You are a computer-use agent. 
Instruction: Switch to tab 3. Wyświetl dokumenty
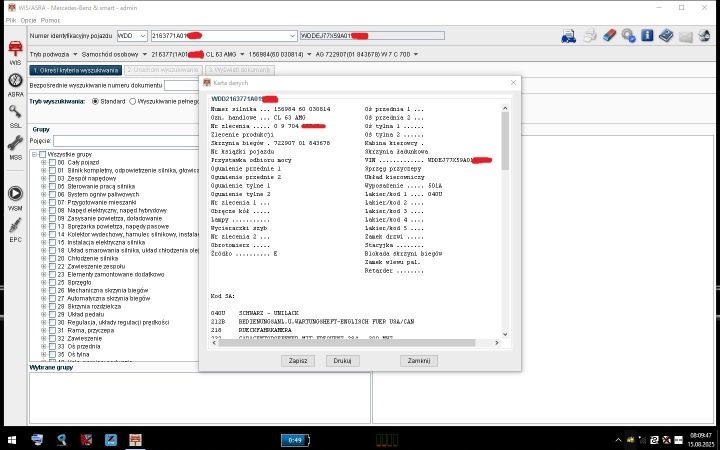coord(240,70)
